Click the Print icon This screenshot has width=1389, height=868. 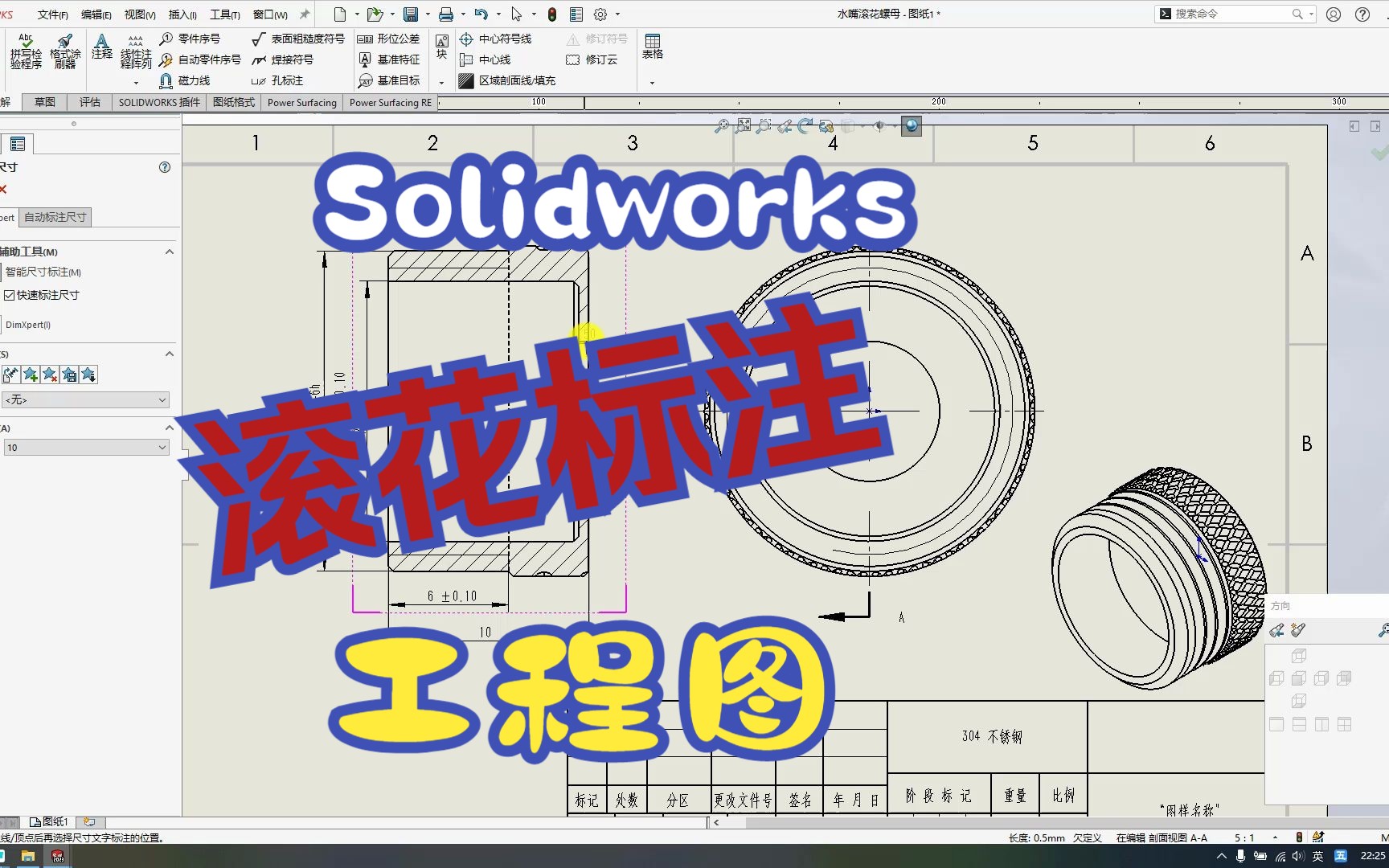click(x=446, y=14)
